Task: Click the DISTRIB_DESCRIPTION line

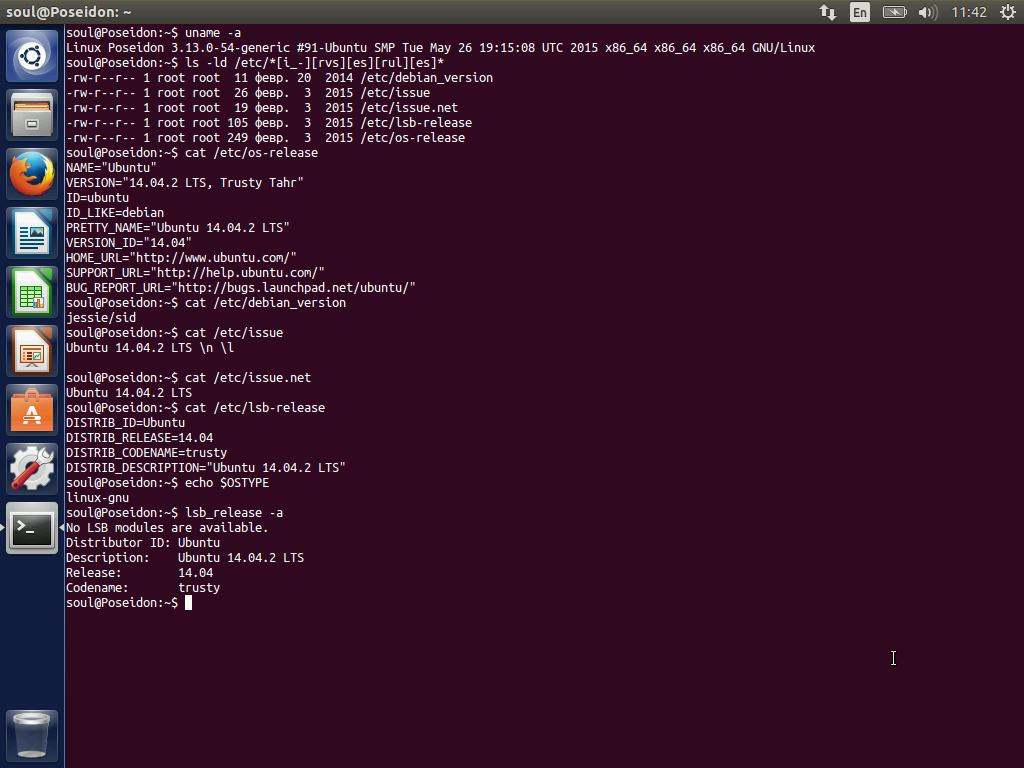Action: (206, 468)
